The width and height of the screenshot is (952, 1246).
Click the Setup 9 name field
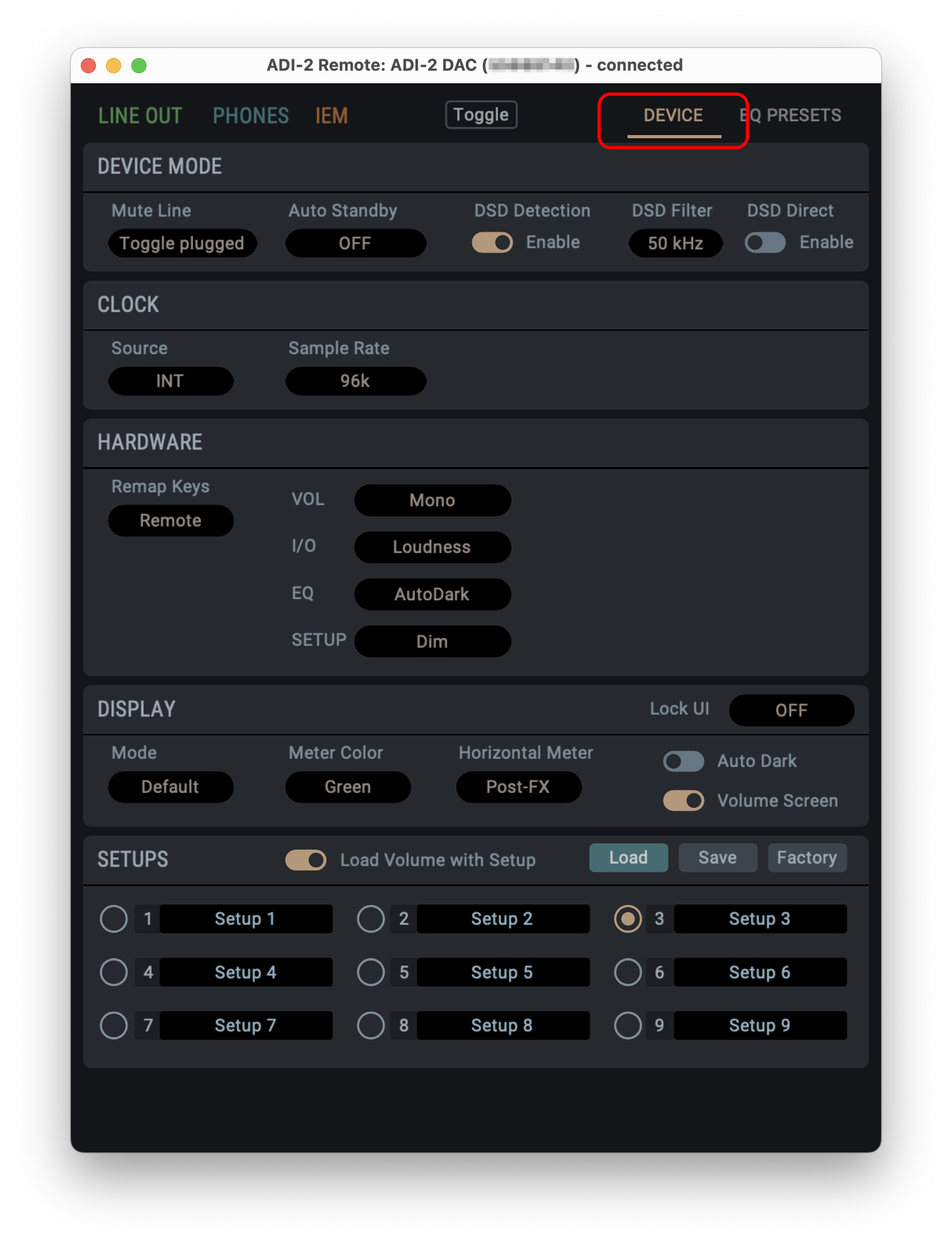pos(759,1026)
